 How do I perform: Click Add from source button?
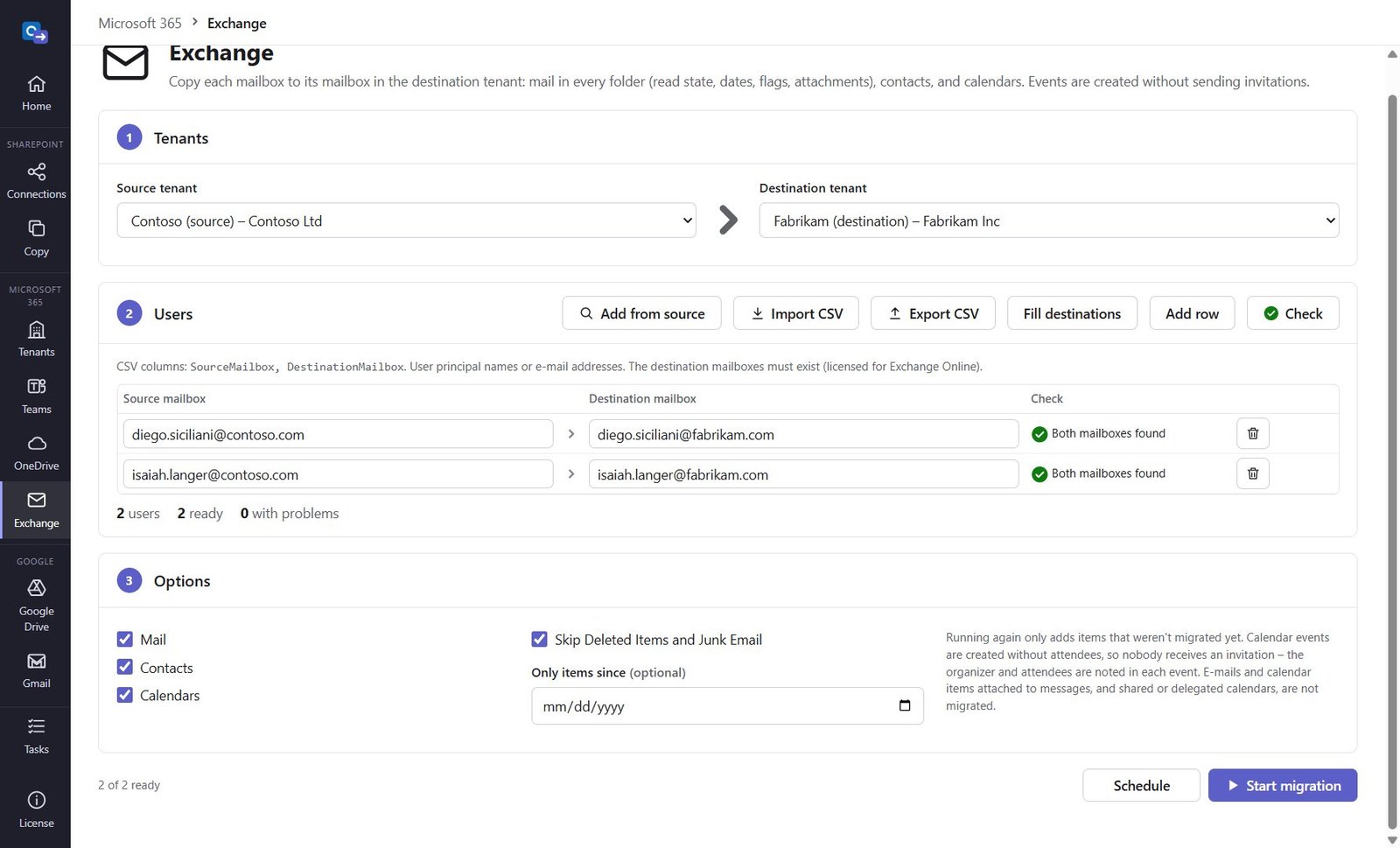coord(641,313)
